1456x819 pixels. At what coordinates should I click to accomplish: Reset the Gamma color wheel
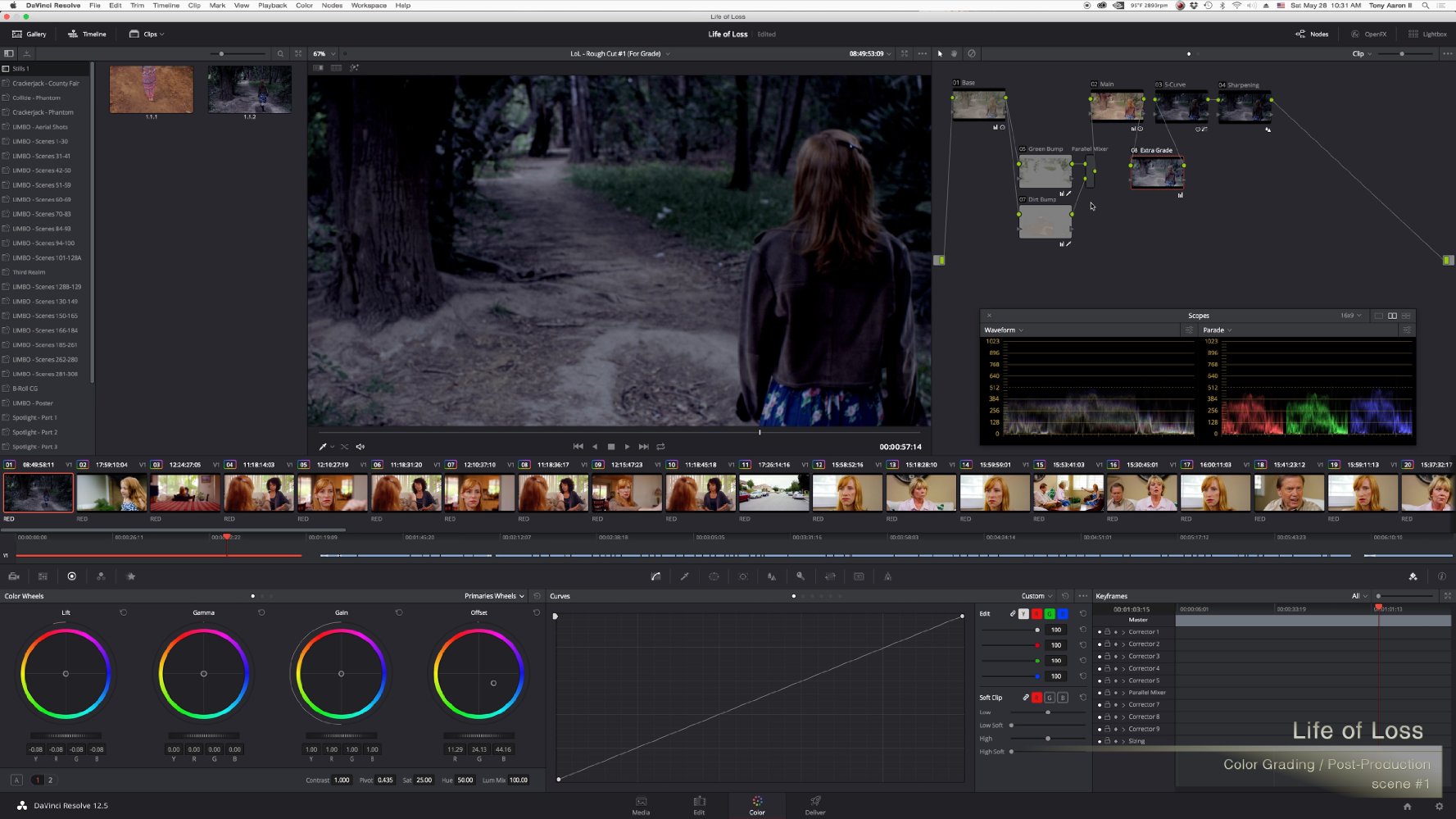pyautogui.click(x=261, y=612)
